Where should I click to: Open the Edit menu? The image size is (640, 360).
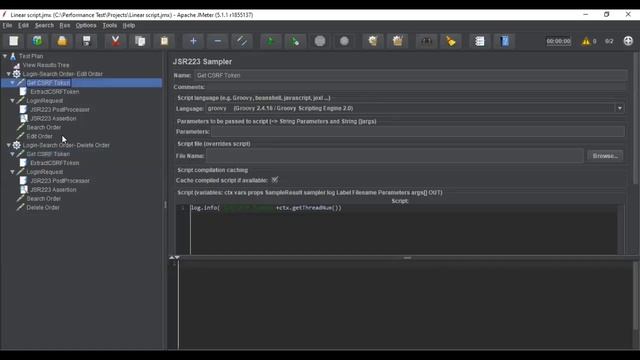click(x=23, y=25)
